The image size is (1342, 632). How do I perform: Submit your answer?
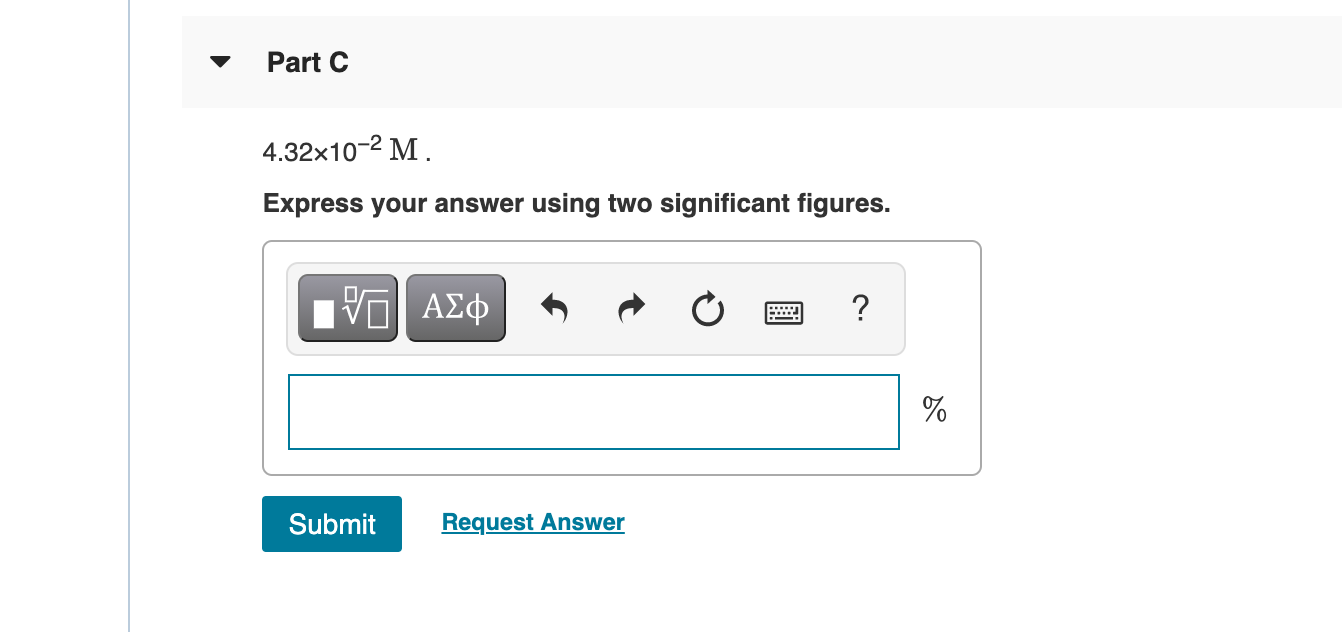331,523
